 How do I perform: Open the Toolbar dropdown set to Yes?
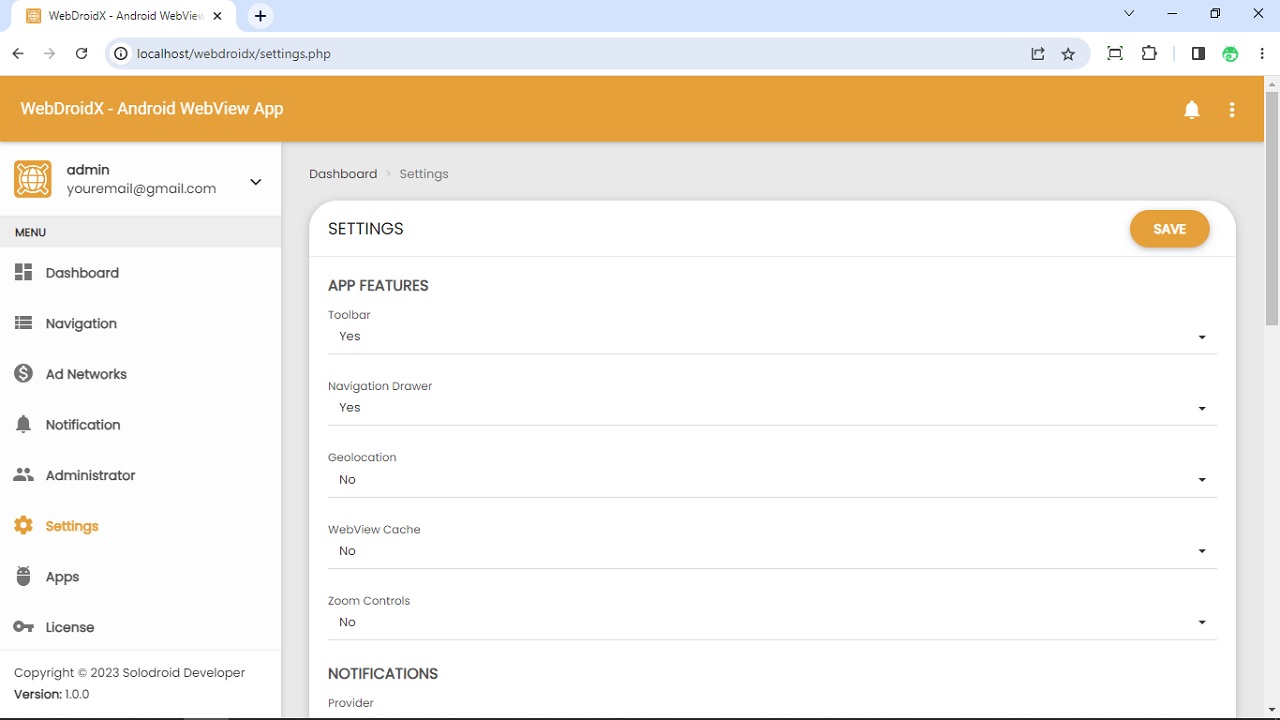1201,337
